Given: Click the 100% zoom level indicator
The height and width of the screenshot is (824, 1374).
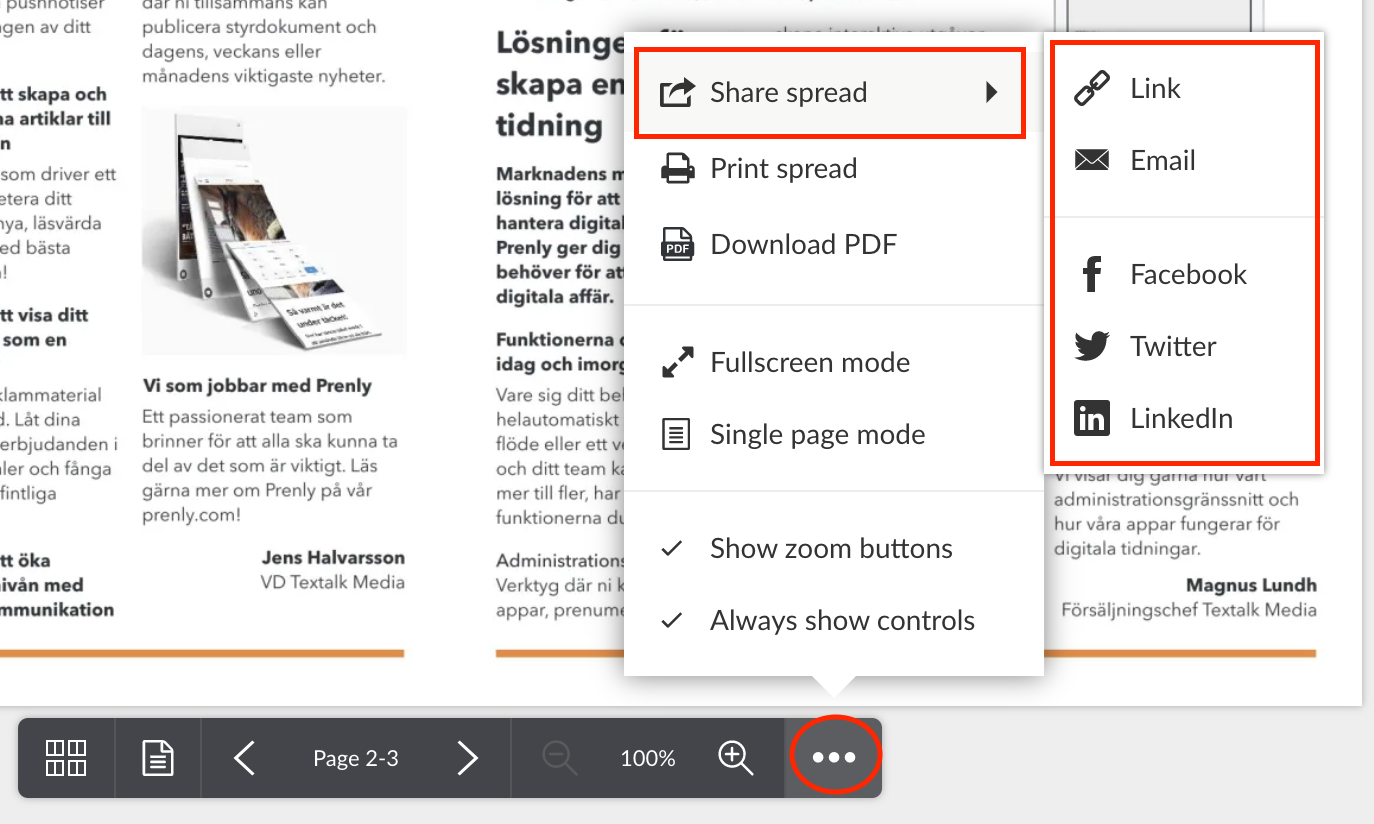Looking at the screenshot, I should click(x=648, y=758).
